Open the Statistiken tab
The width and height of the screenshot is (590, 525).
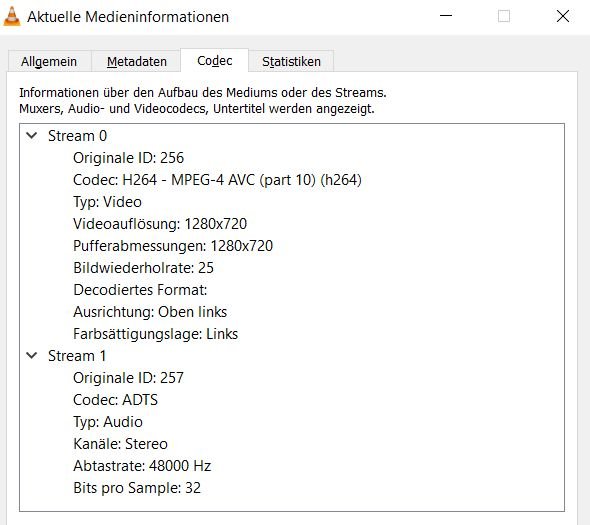tap(291, 61)
